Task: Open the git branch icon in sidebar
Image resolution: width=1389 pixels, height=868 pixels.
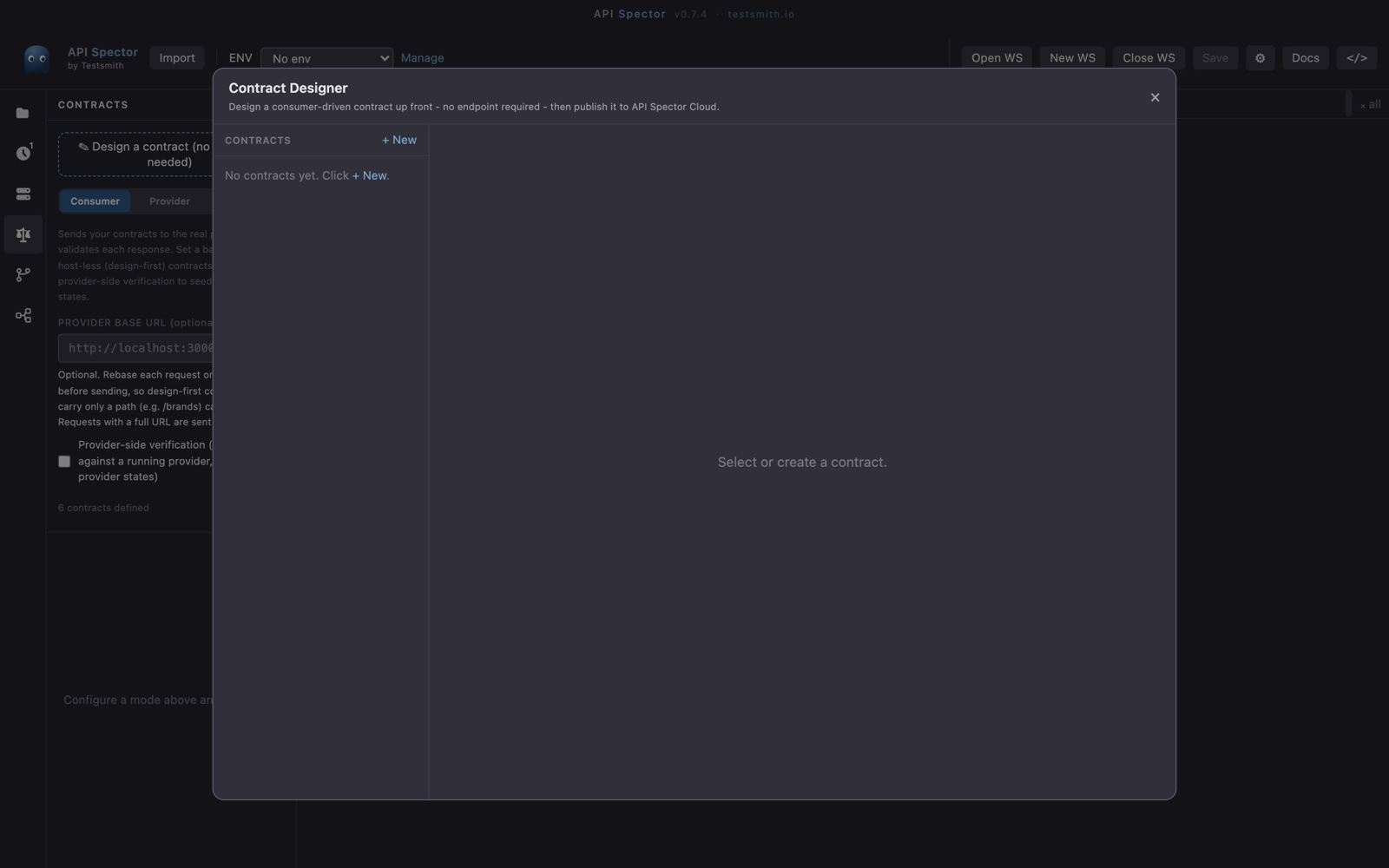Action: (23, 275)
